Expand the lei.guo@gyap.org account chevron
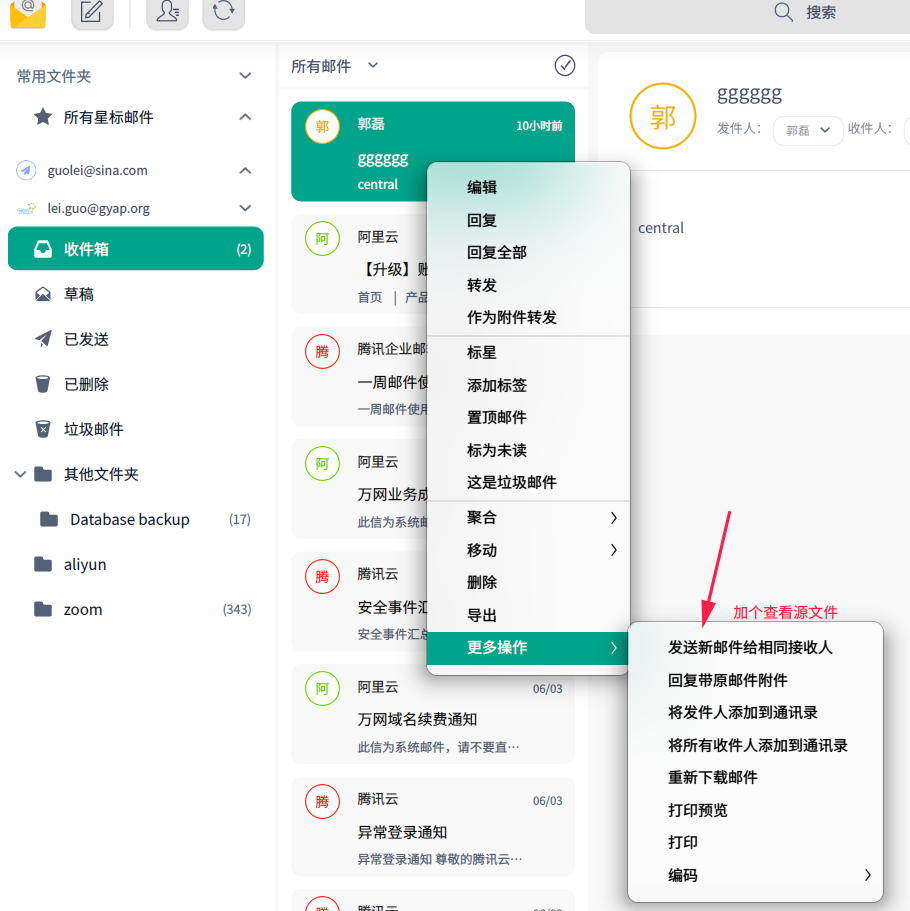This screenshot has height=911, width=910. pyautogui.click(x=245, y=208)
